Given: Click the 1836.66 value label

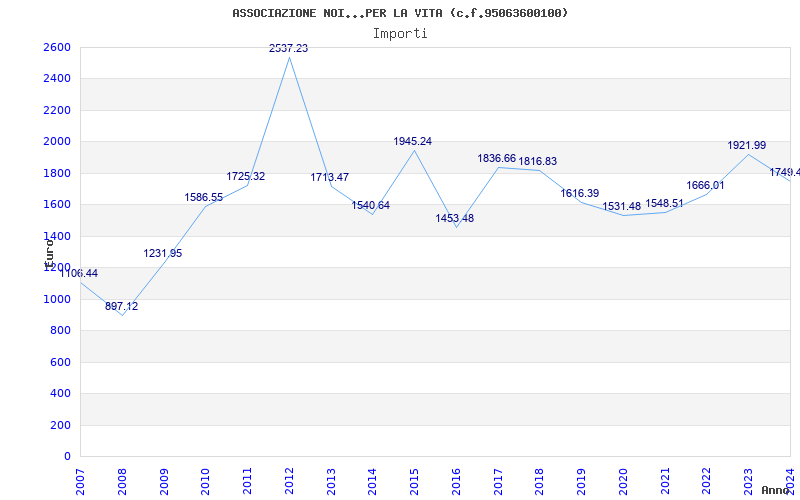Looking at the screenshot, I should pos(496,158).
